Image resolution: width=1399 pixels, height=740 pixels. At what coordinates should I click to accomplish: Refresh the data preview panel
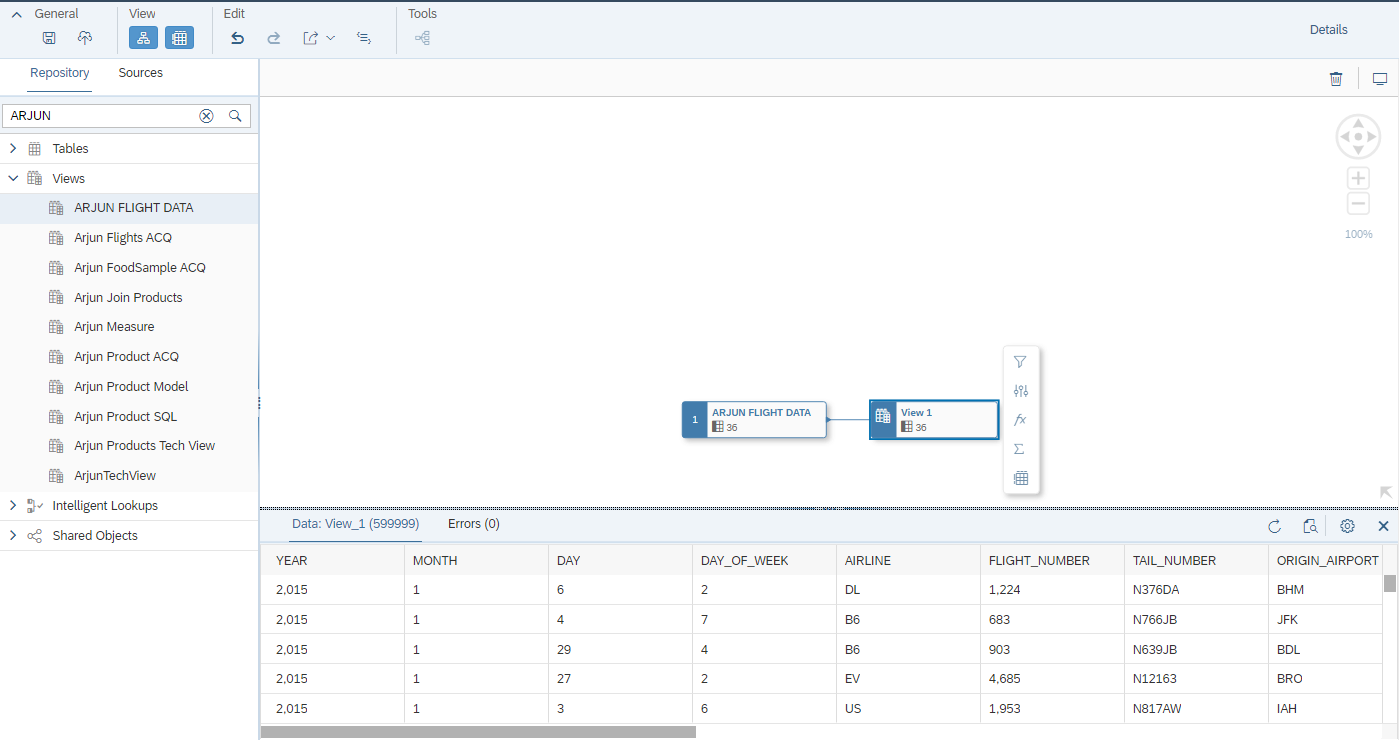pyautogui.click(x=1274, y=525)
